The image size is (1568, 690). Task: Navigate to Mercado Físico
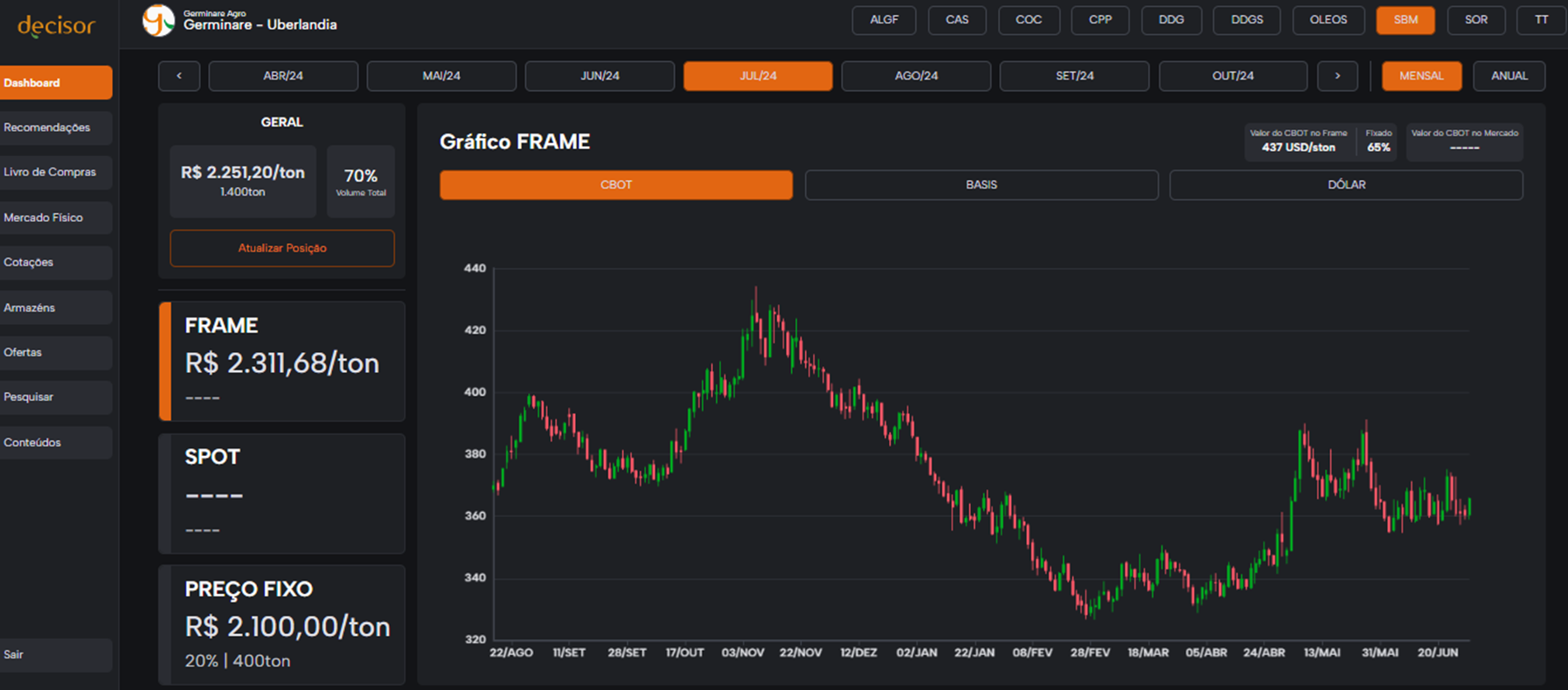pyautogui.click(x=56, y=217)
